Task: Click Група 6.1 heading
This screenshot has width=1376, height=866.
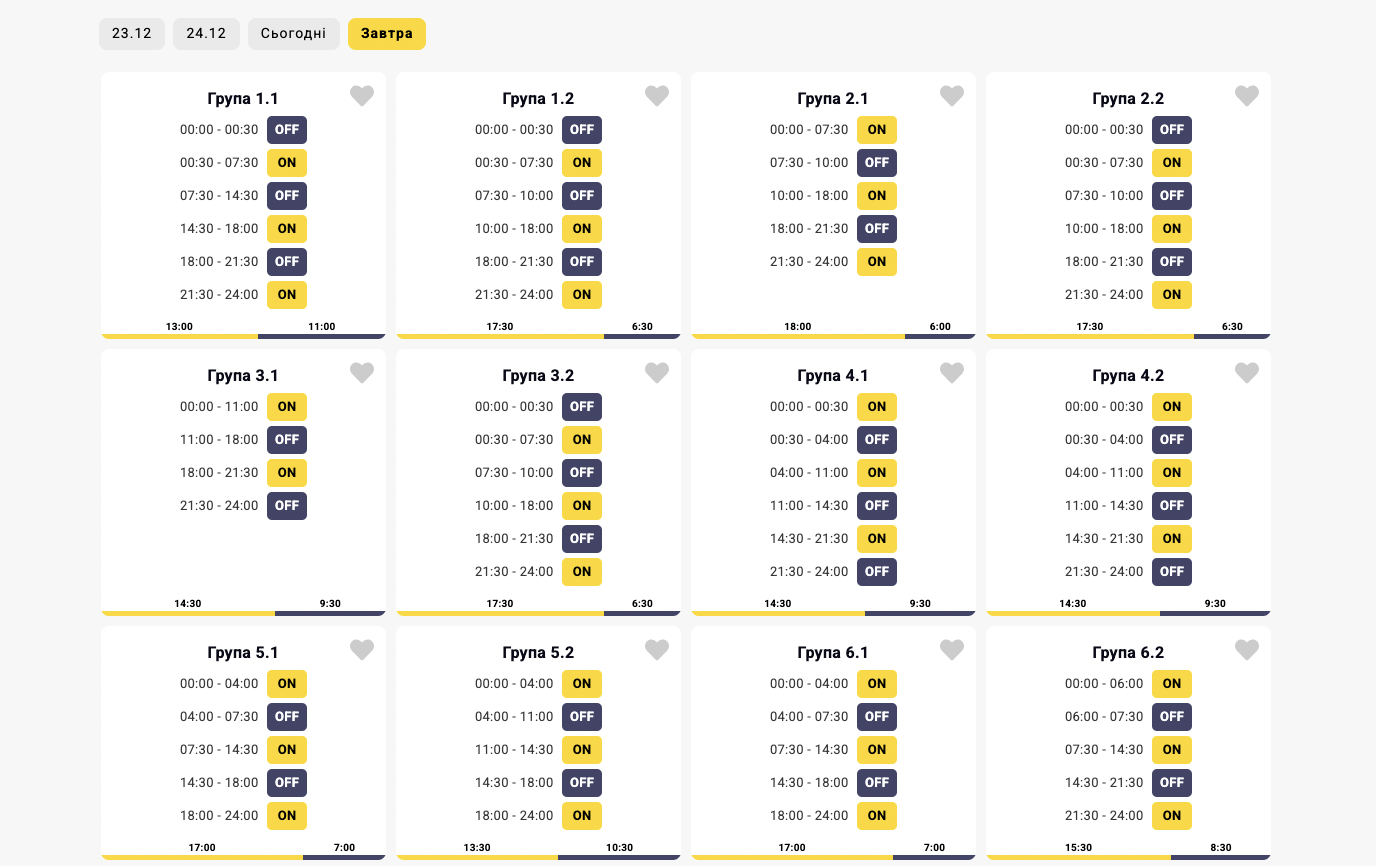Action: tap(833, 653)
